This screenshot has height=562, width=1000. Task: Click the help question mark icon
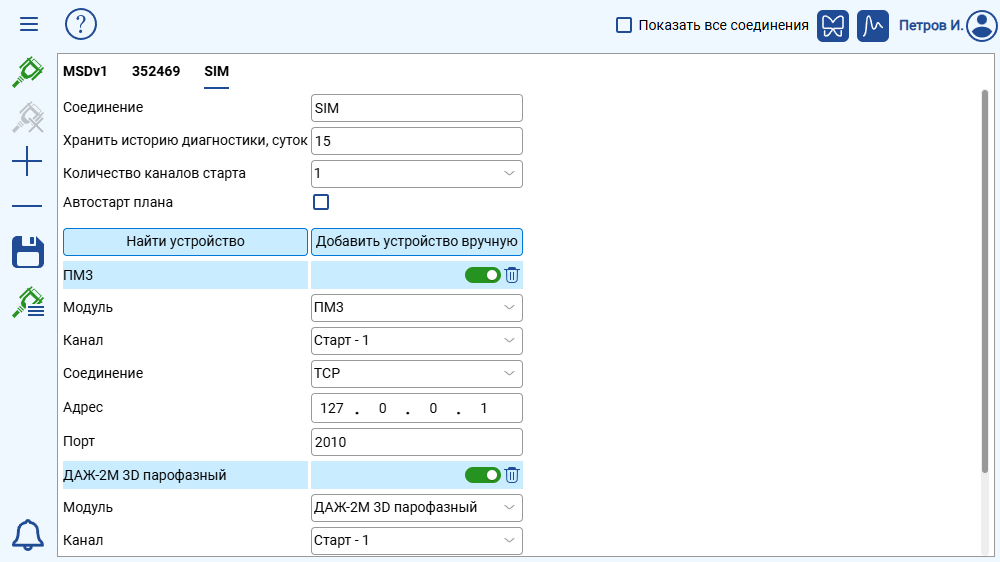pos(81,24)
